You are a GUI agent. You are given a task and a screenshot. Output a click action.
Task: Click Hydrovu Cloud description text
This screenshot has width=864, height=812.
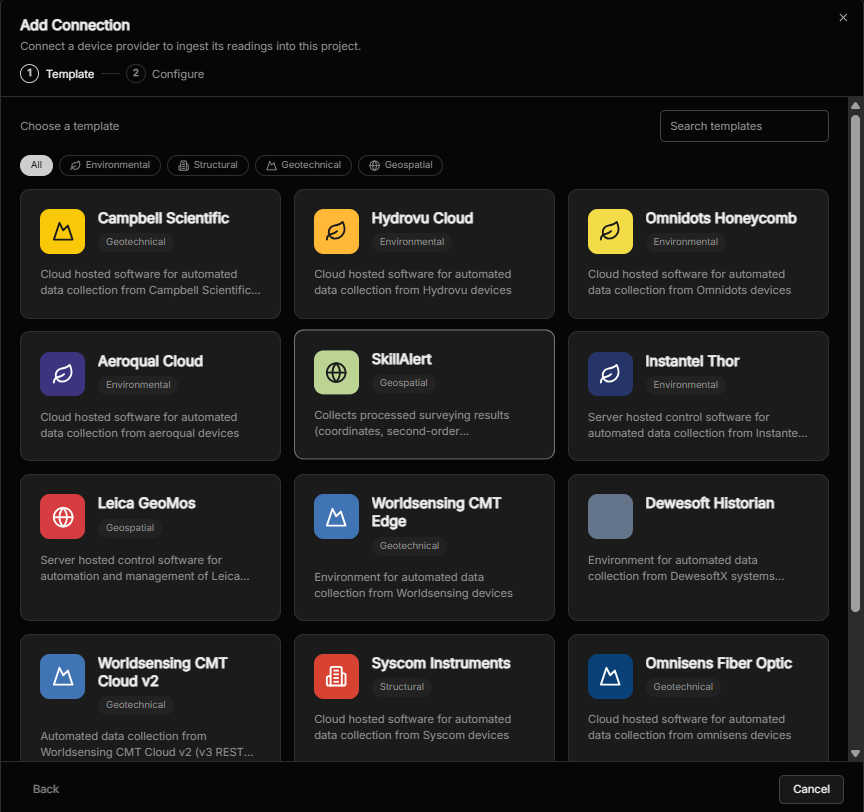(413, 282)
